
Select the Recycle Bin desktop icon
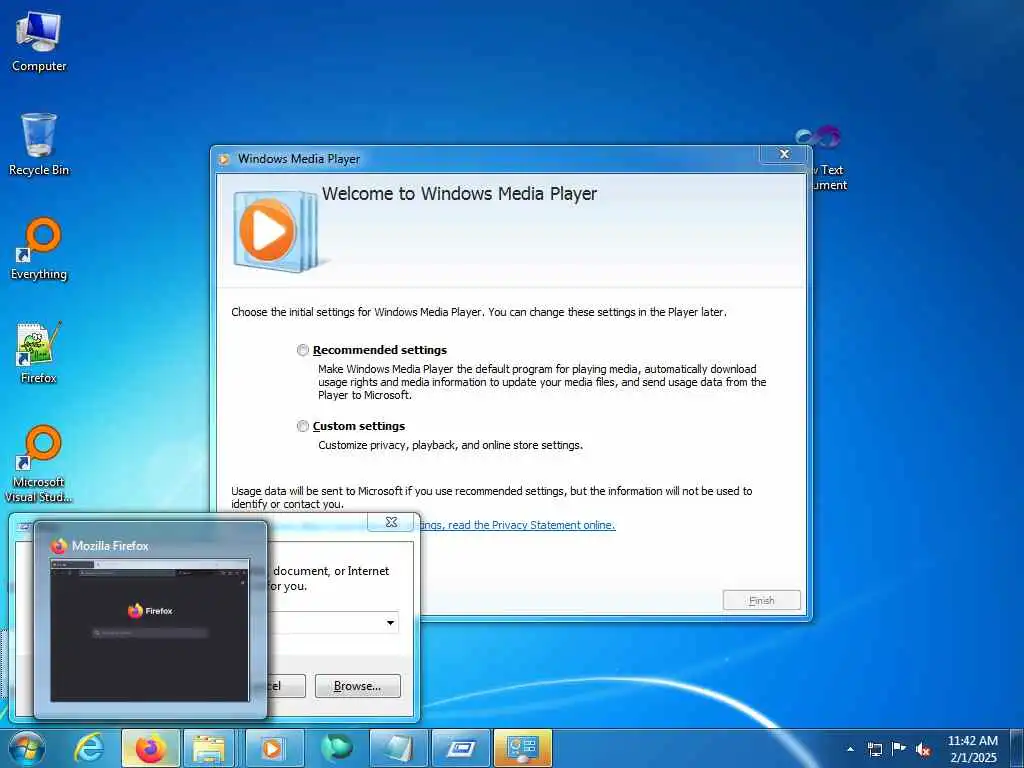pos(39,144)
